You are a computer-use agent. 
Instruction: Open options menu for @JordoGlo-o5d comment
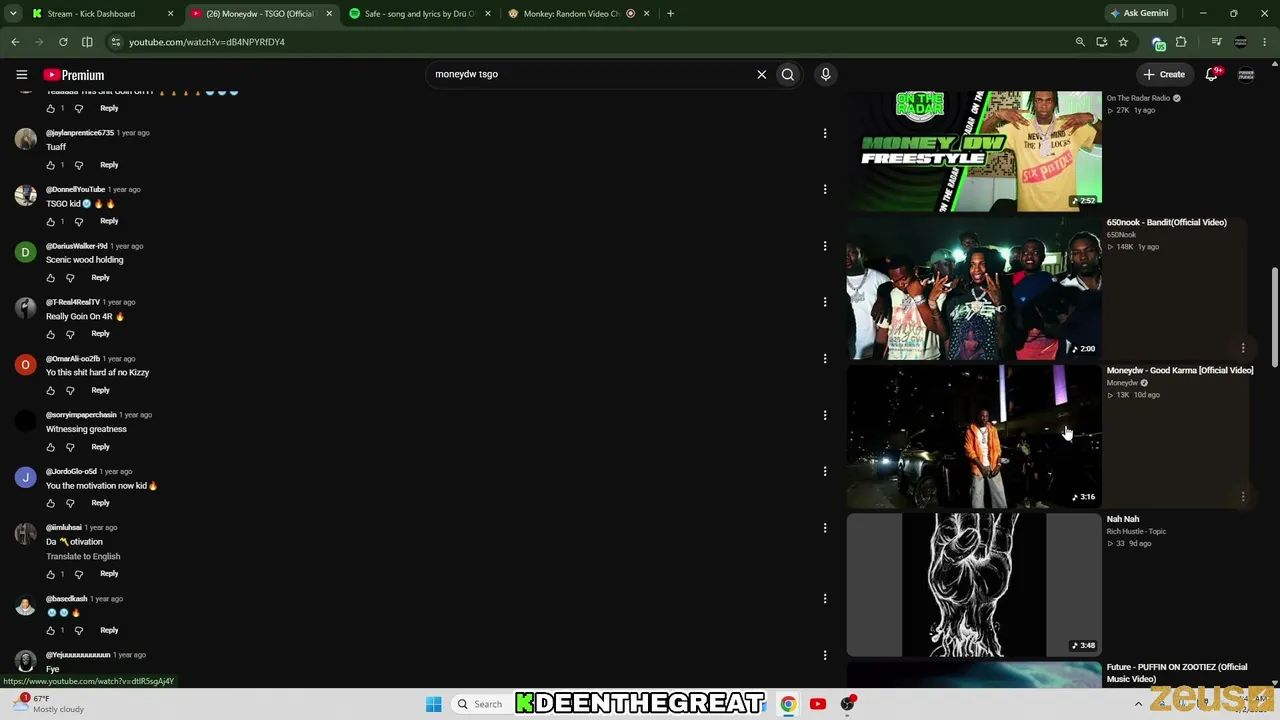pyautogui.click(x=825, y=471)
